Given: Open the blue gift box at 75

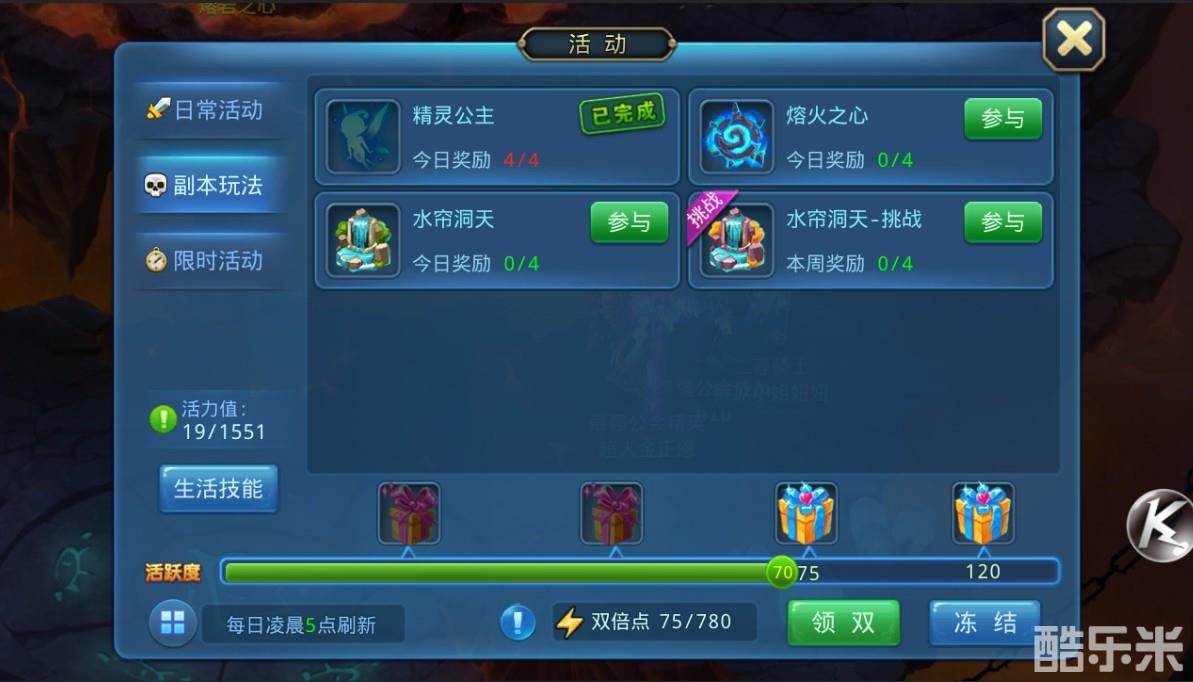Looking at the screenshot, I should click(x=806, y=514).
